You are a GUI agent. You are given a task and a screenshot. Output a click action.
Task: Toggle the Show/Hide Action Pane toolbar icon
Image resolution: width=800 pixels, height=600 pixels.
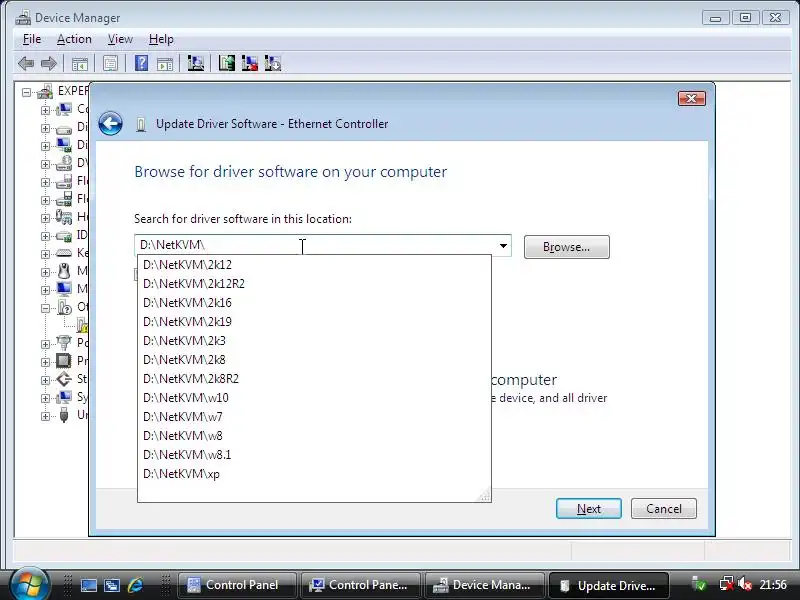point(165,64)
